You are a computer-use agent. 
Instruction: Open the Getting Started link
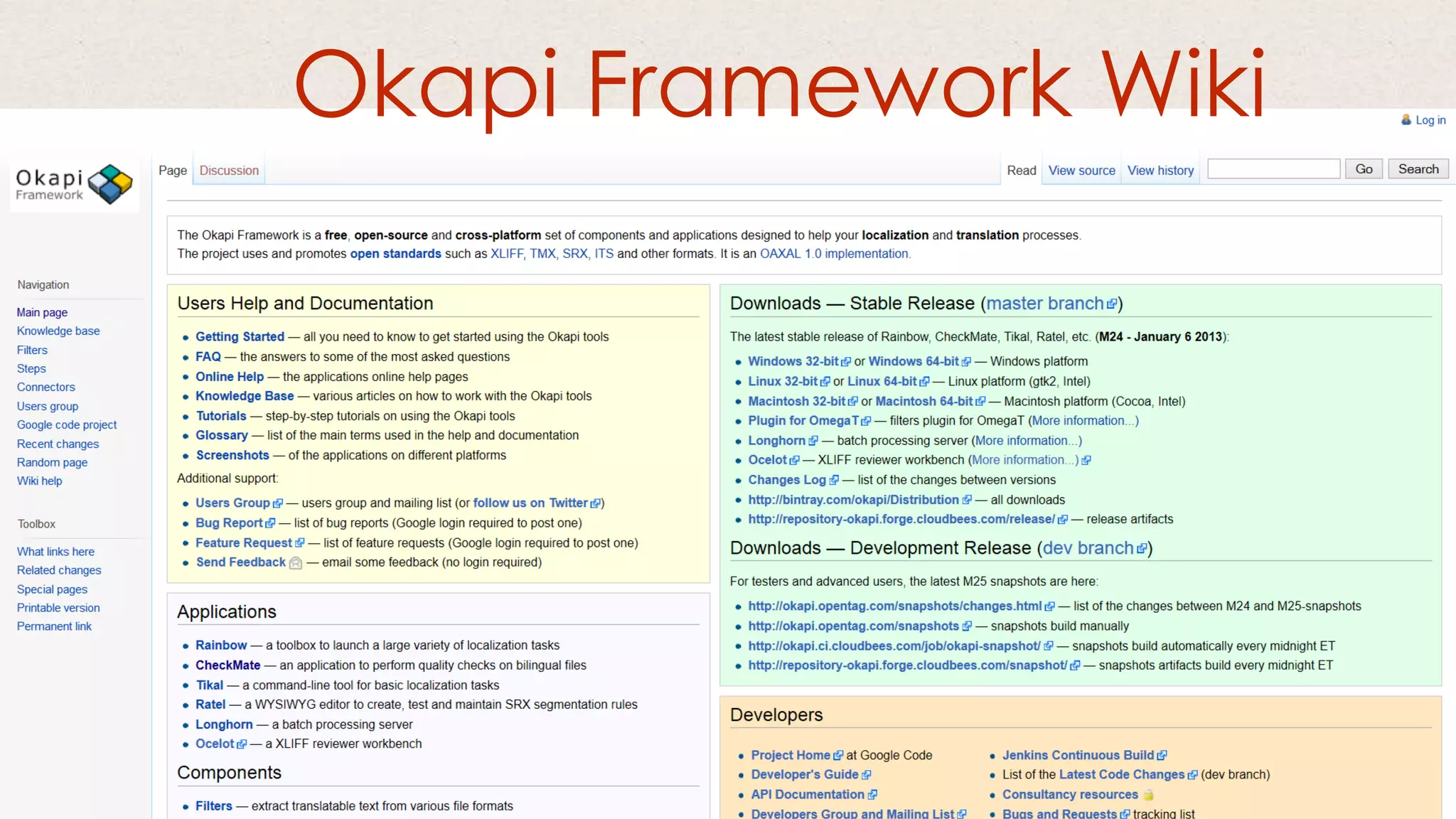pos(240,337)
